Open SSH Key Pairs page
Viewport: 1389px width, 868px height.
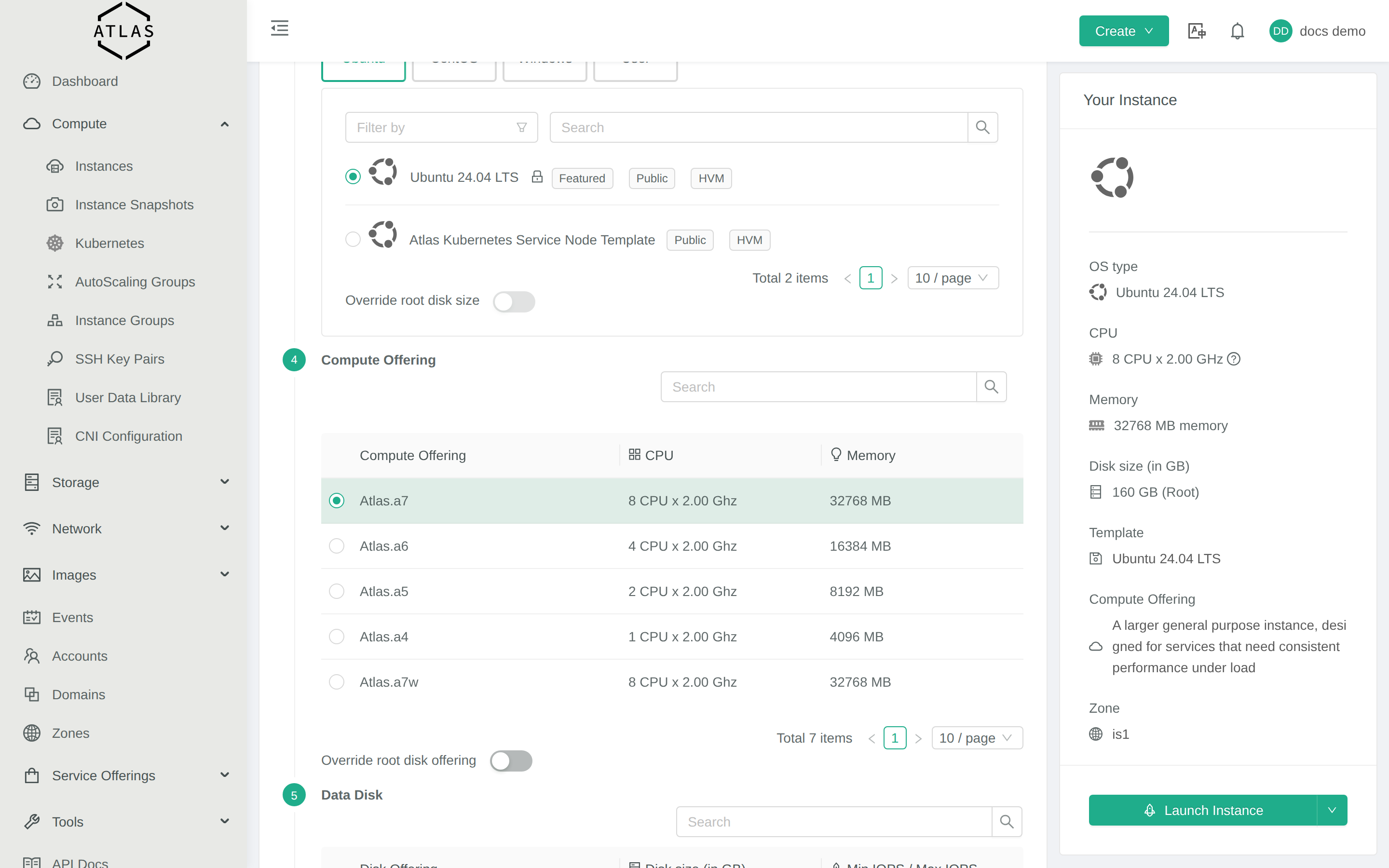tap(120, 359)
